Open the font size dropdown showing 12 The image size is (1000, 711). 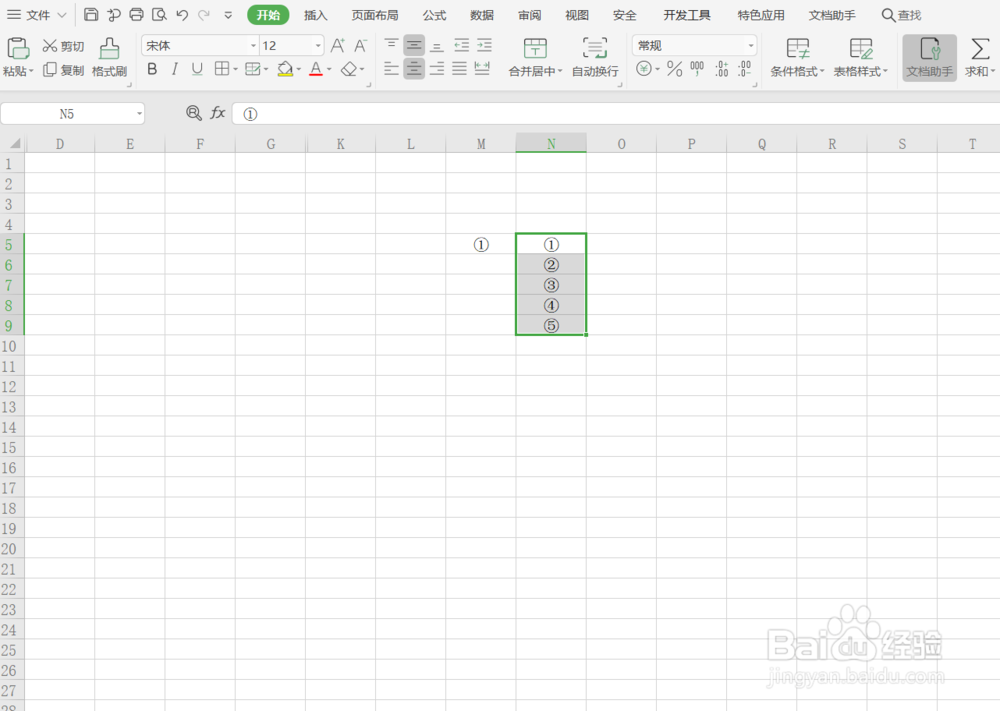[318, 45]
